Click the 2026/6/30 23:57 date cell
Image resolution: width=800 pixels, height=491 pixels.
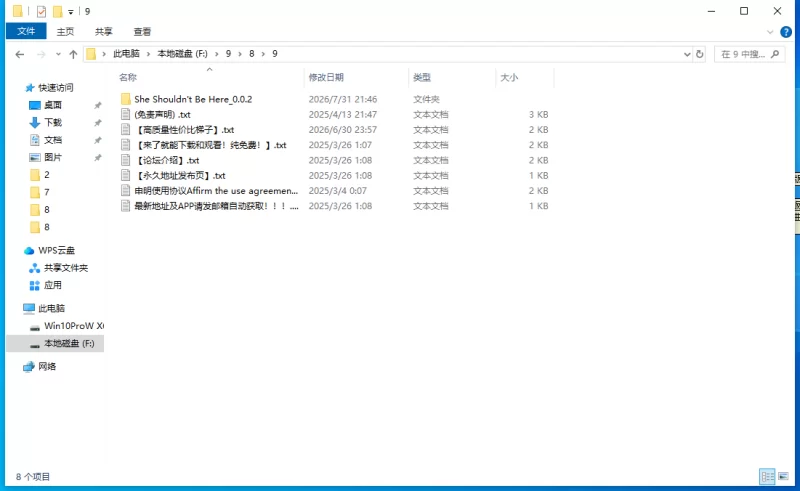(x=343, y=130)
